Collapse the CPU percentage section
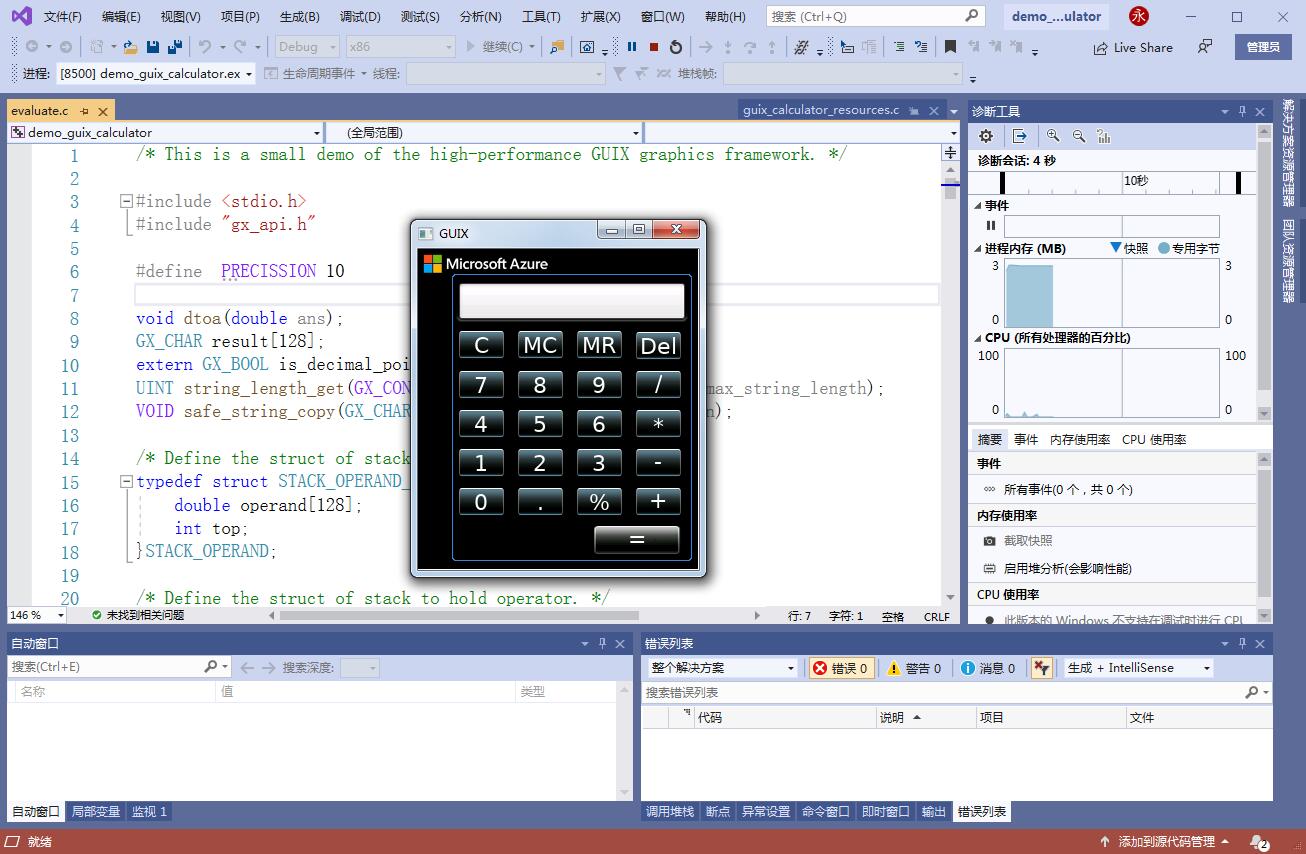Image resolution: width=1306 pixels, height=854 pixels. coord(979,338)
